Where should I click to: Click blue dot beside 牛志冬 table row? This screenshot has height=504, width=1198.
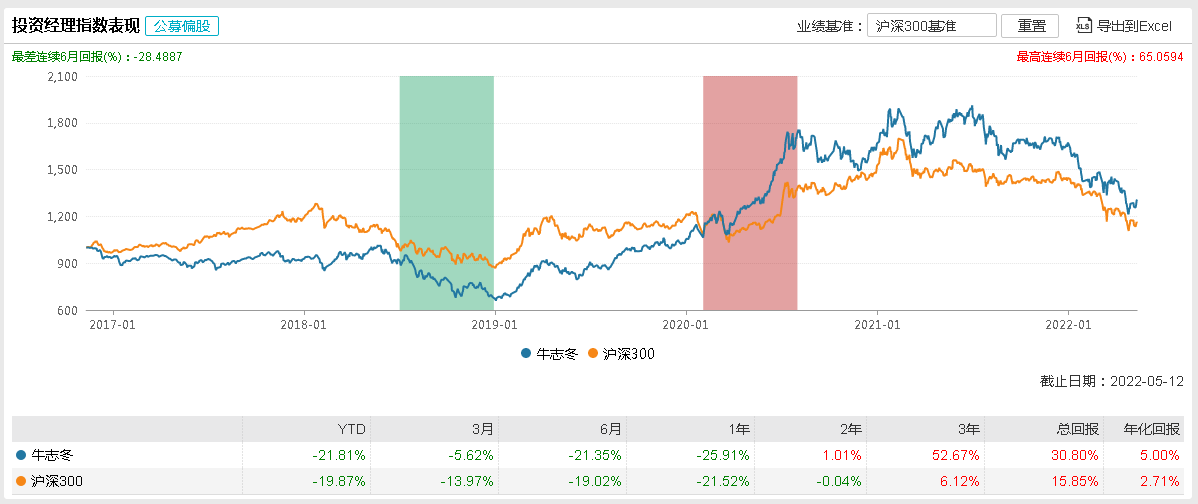(x=22, y=455)
